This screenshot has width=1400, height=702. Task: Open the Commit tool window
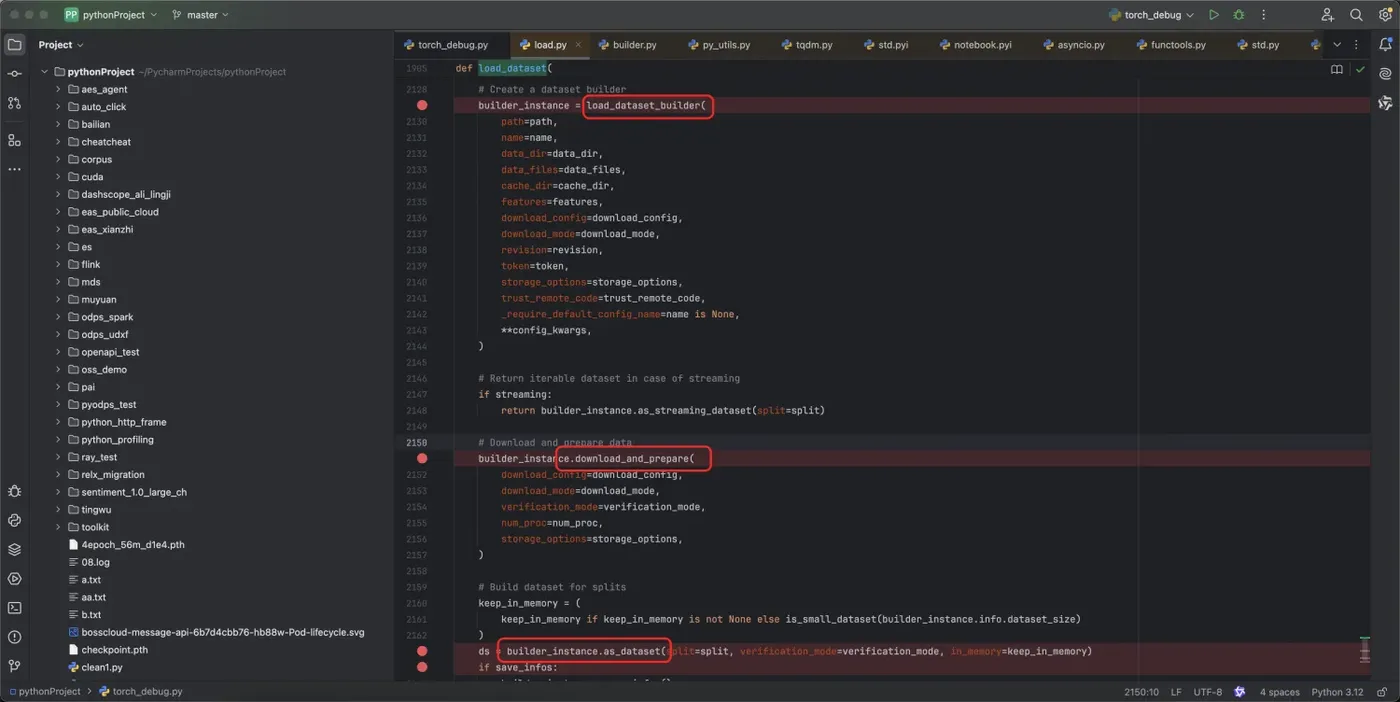click(x=14, y=74)
